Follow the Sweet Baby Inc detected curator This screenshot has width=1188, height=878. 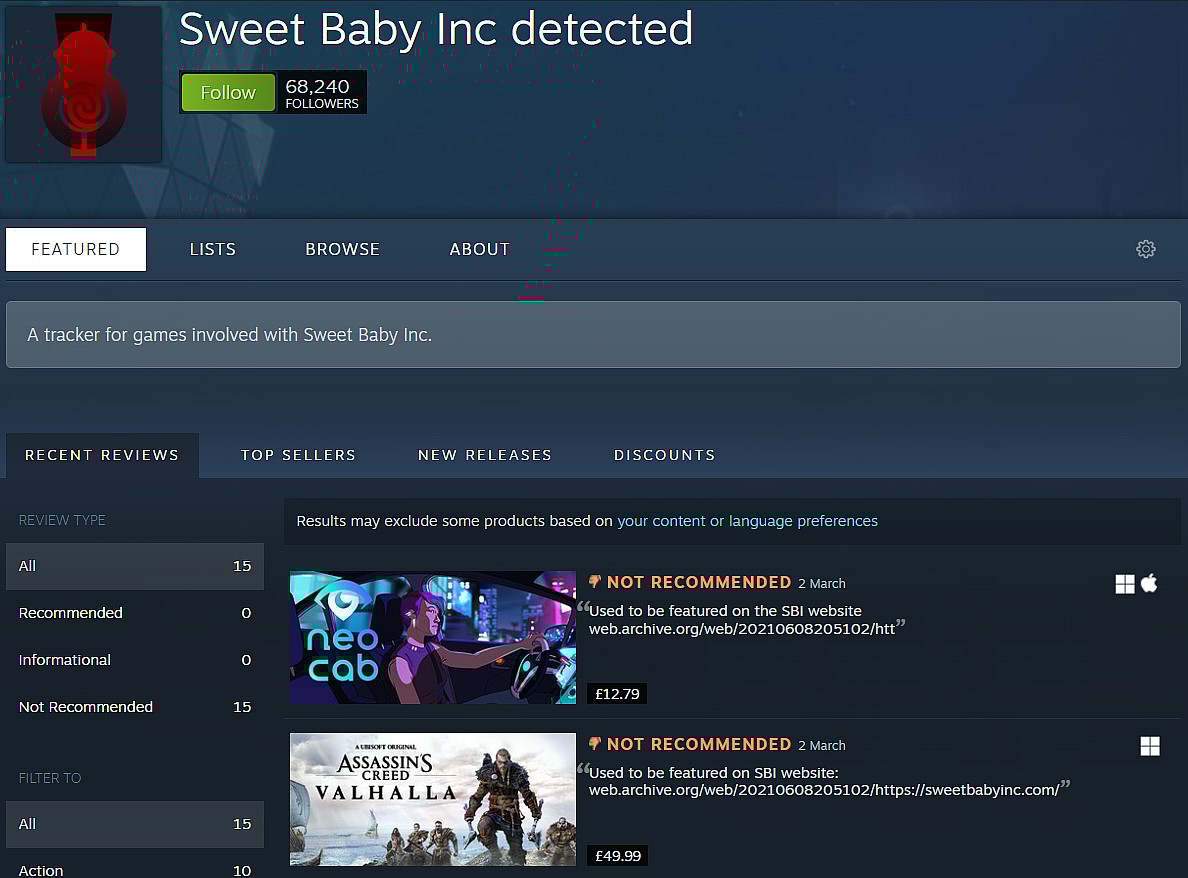227,92
